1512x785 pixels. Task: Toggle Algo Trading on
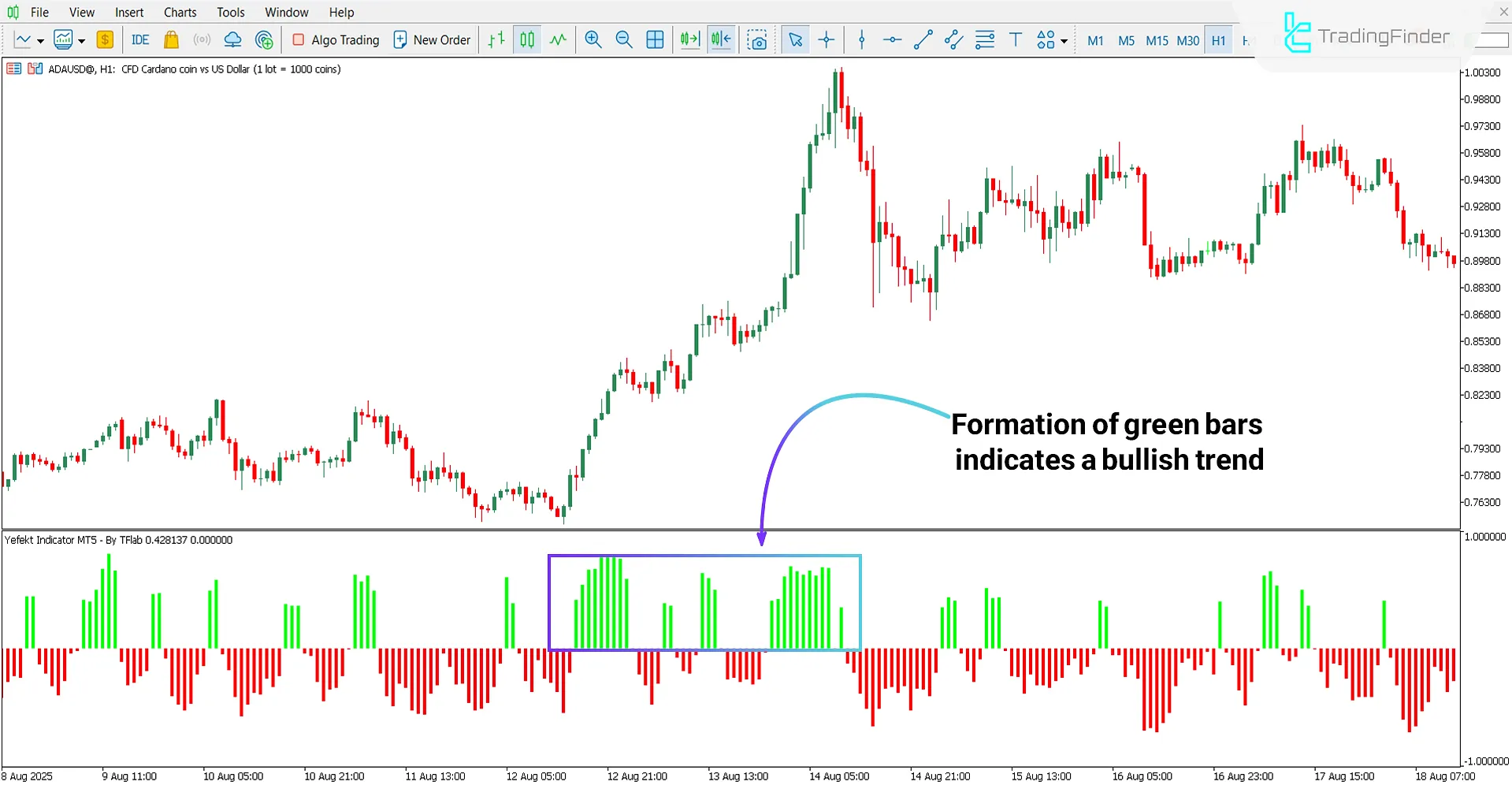pos(335,39)
